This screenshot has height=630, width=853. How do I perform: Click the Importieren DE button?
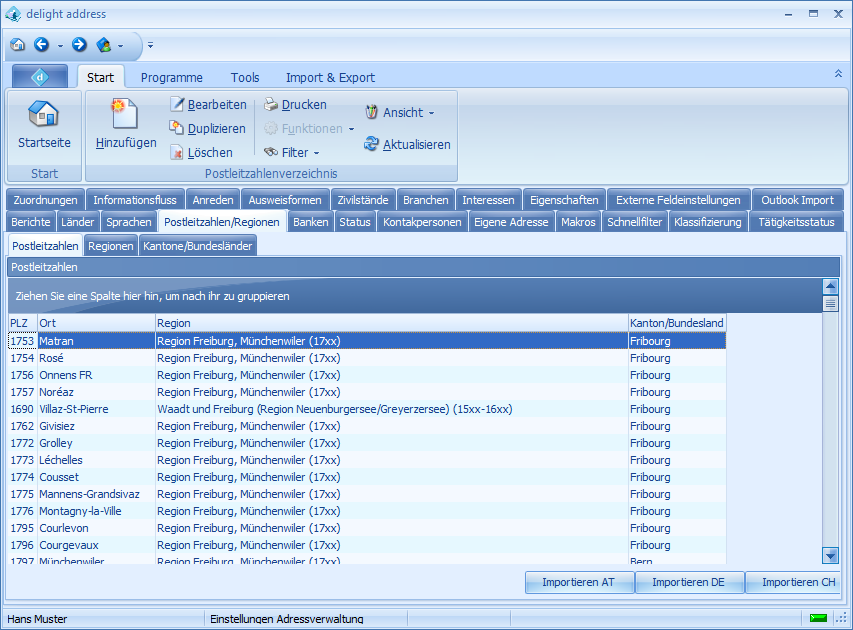click(688, 582)
